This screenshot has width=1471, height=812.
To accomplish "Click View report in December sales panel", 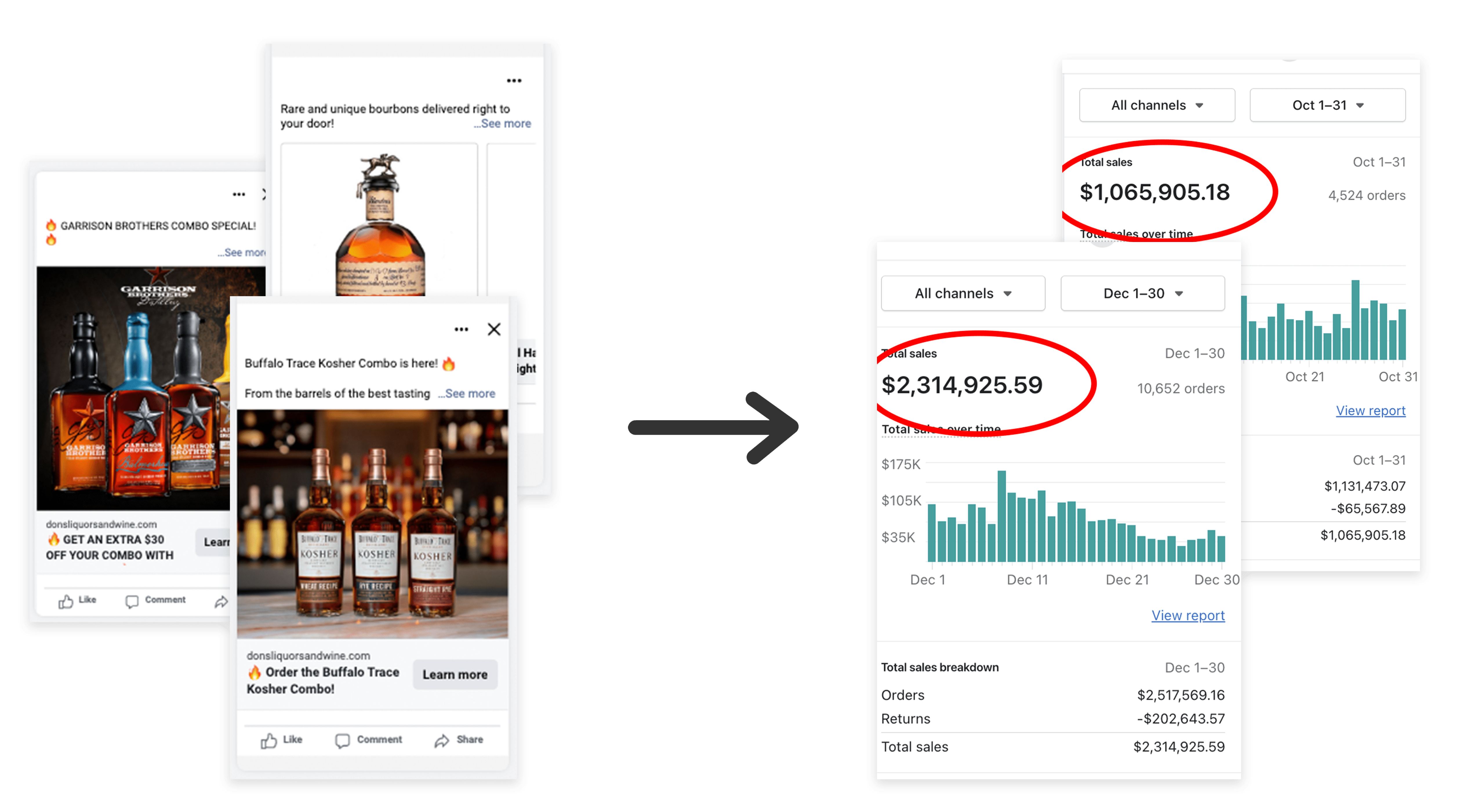I will tap(1188, 615).
